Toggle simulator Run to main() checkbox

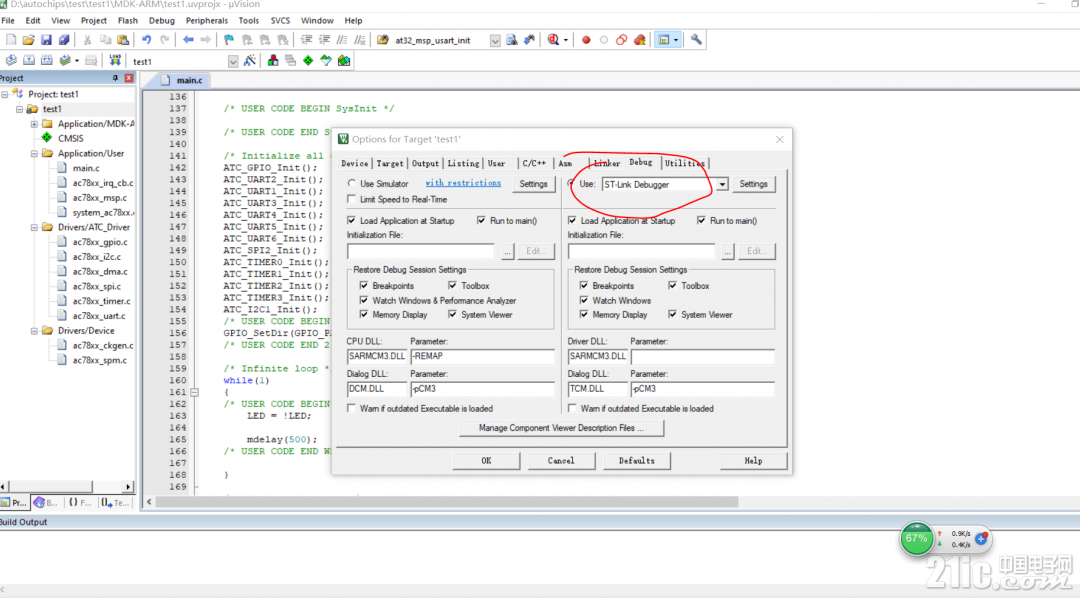tap(481, 220)
